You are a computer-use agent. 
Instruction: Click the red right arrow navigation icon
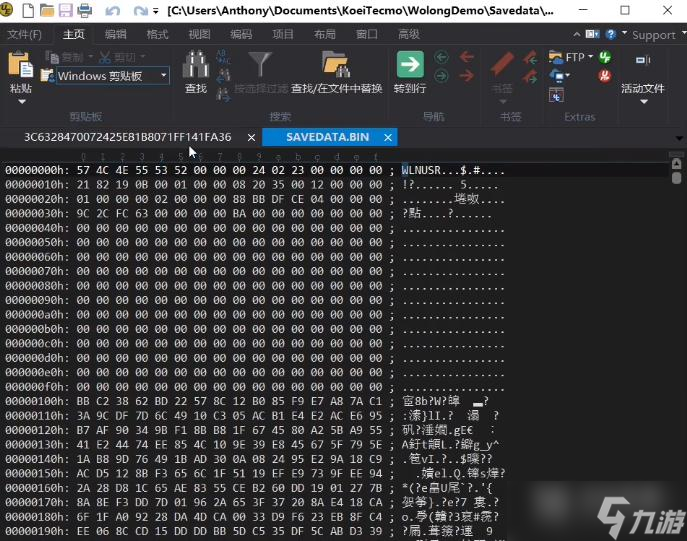[x=467, y=76]
